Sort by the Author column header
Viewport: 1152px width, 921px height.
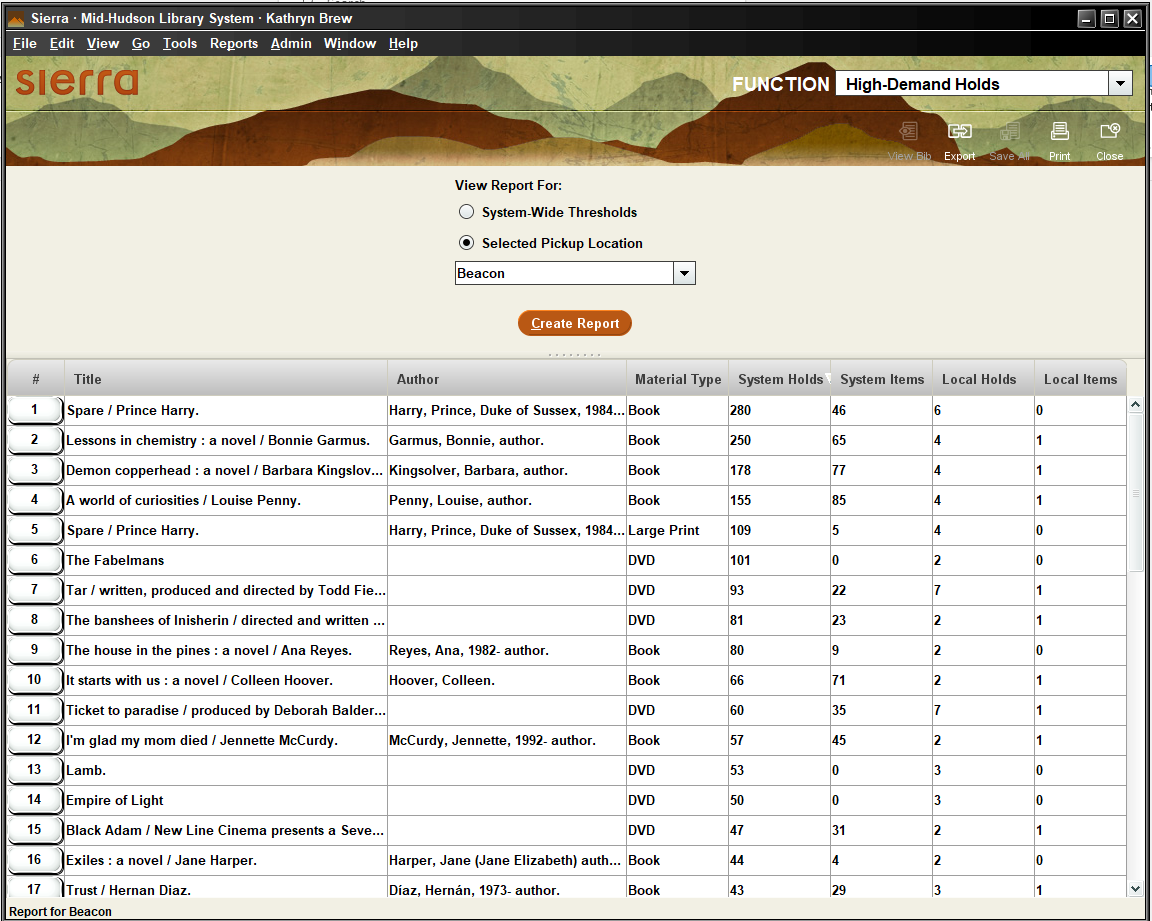coord(507,379)
